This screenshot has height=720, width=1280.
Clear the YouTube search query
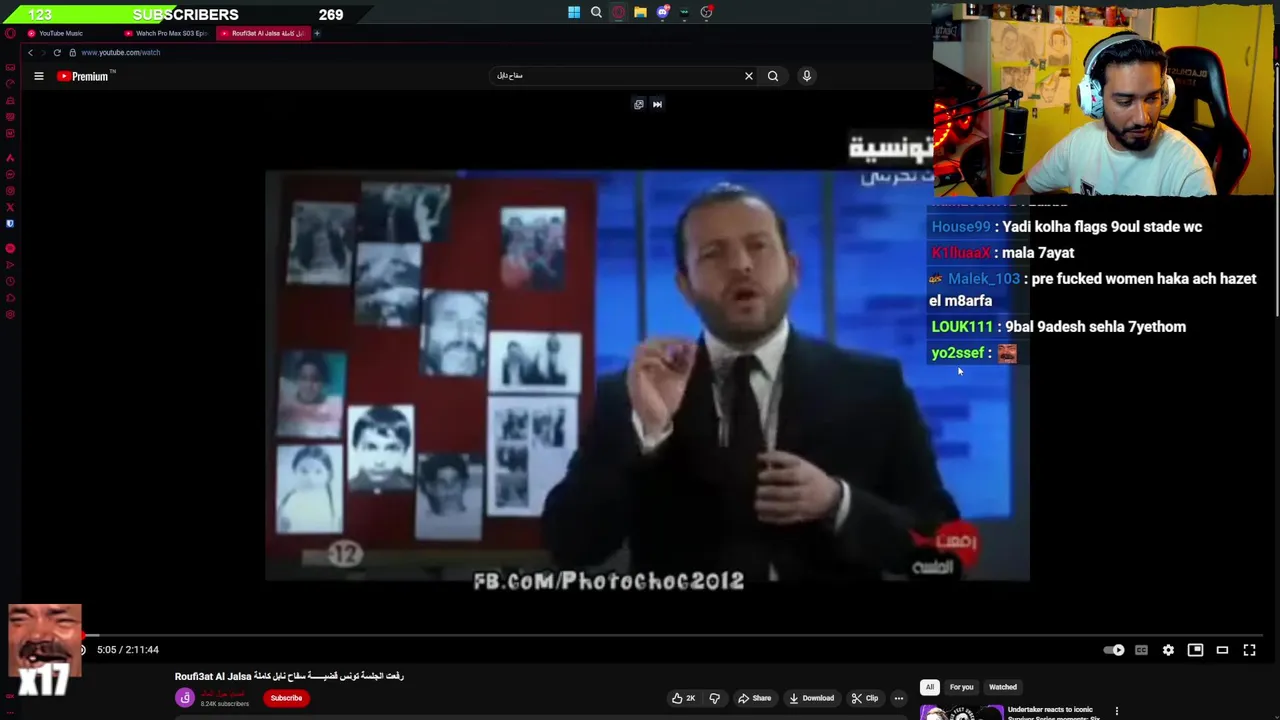(748, 76)
